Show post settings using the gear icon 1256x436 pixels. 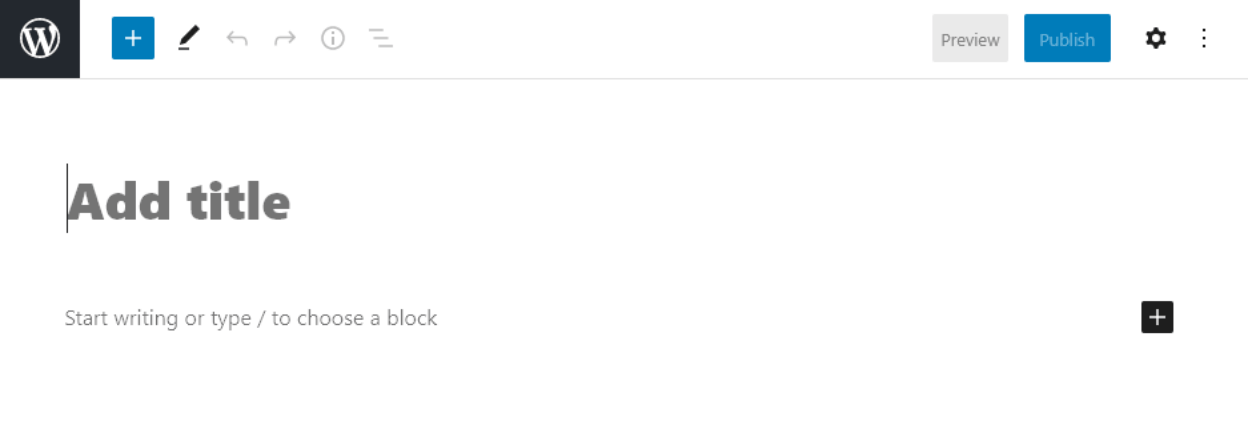(x=1156, y=39)
